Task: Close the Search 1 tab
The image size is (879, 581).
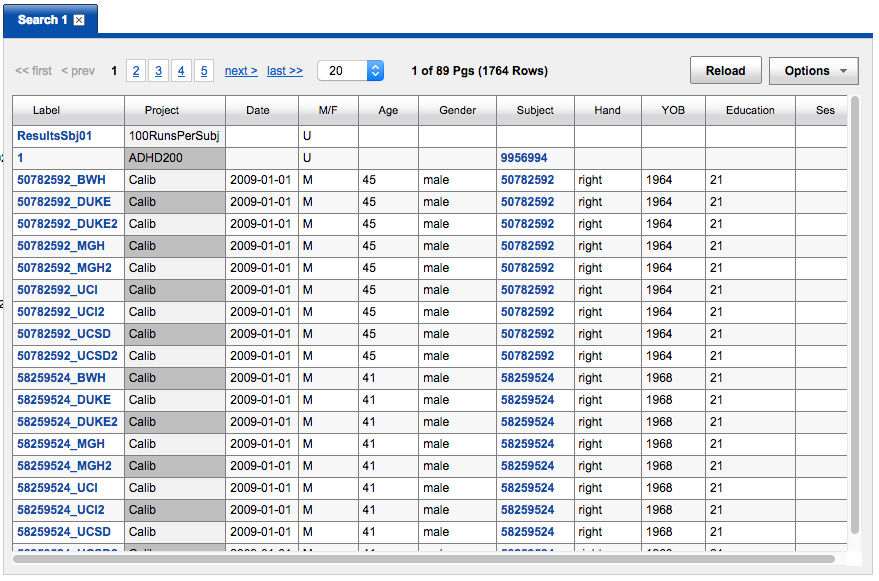Action: (79, 20)
